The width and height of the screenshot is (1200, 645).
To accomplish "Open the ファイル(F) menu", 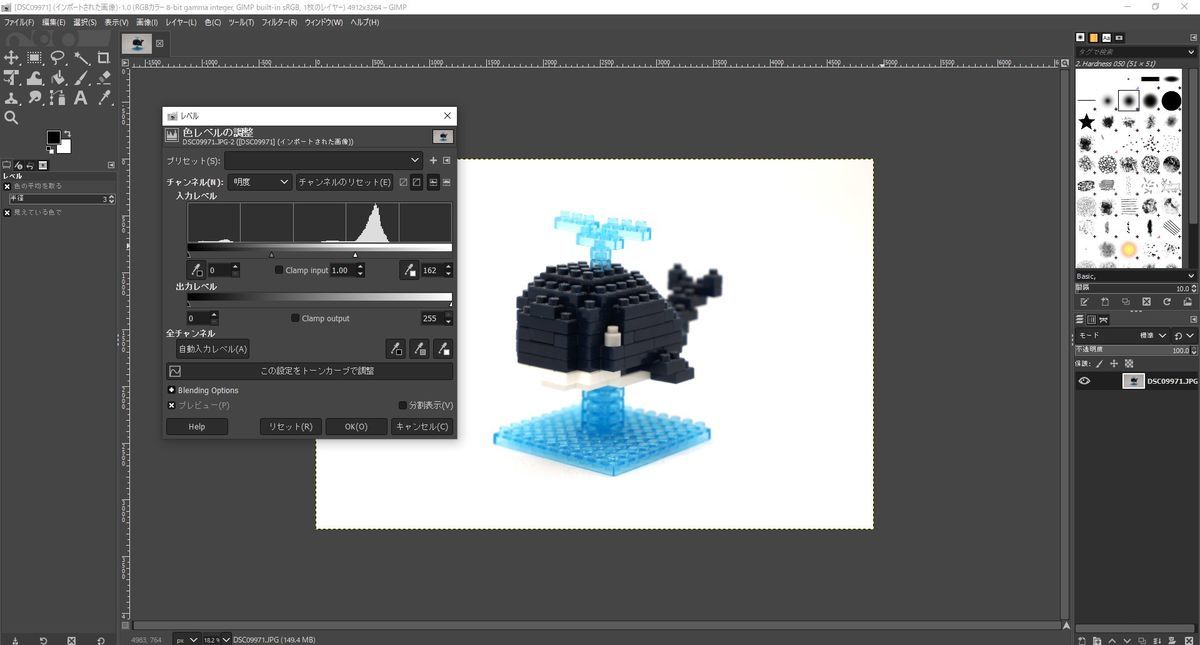I will (x=19, y=22).
